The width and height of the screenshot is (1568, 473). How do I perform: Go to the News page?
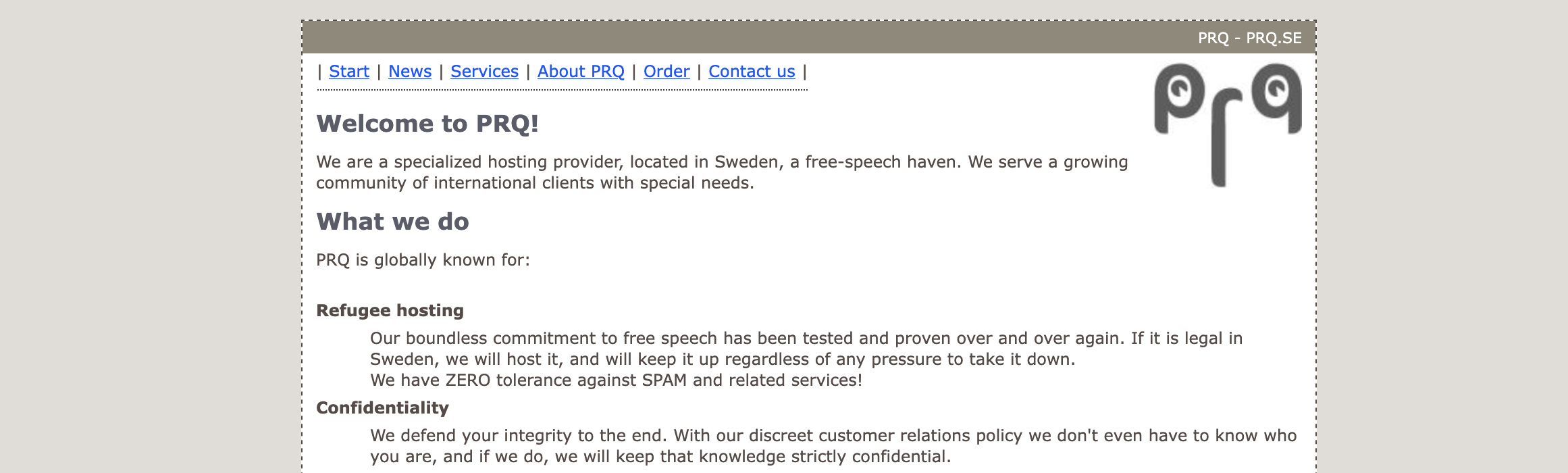point(410,72)
